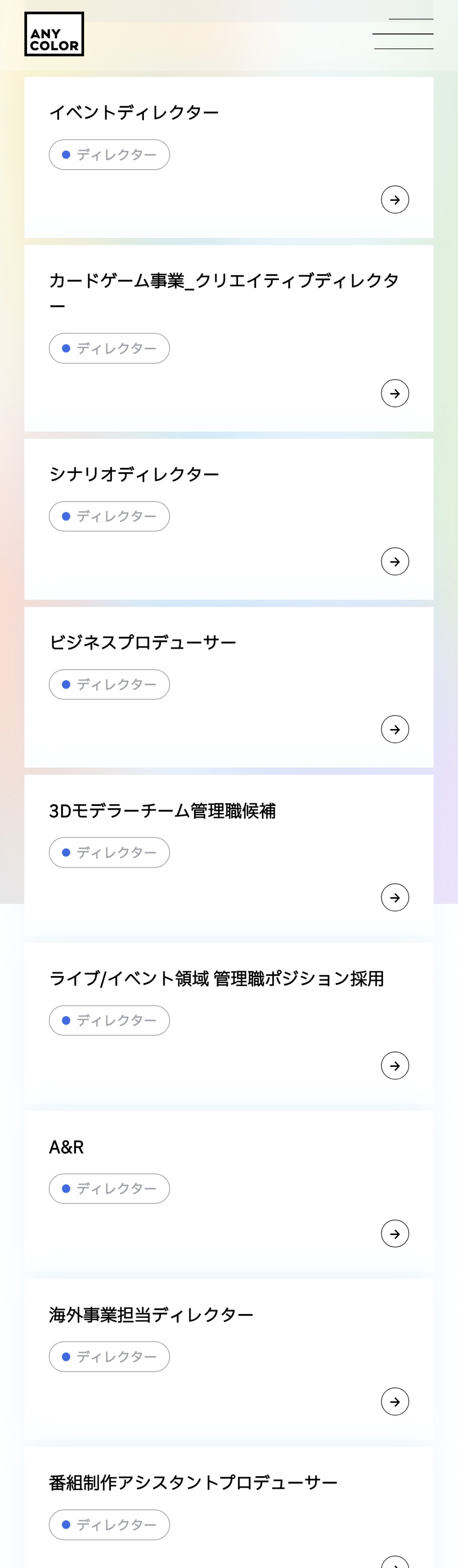Open カードゲーム事業_クリエイティブディレクター job title
The width and height of the screenshot is (458, 1568).
[224, 280]
